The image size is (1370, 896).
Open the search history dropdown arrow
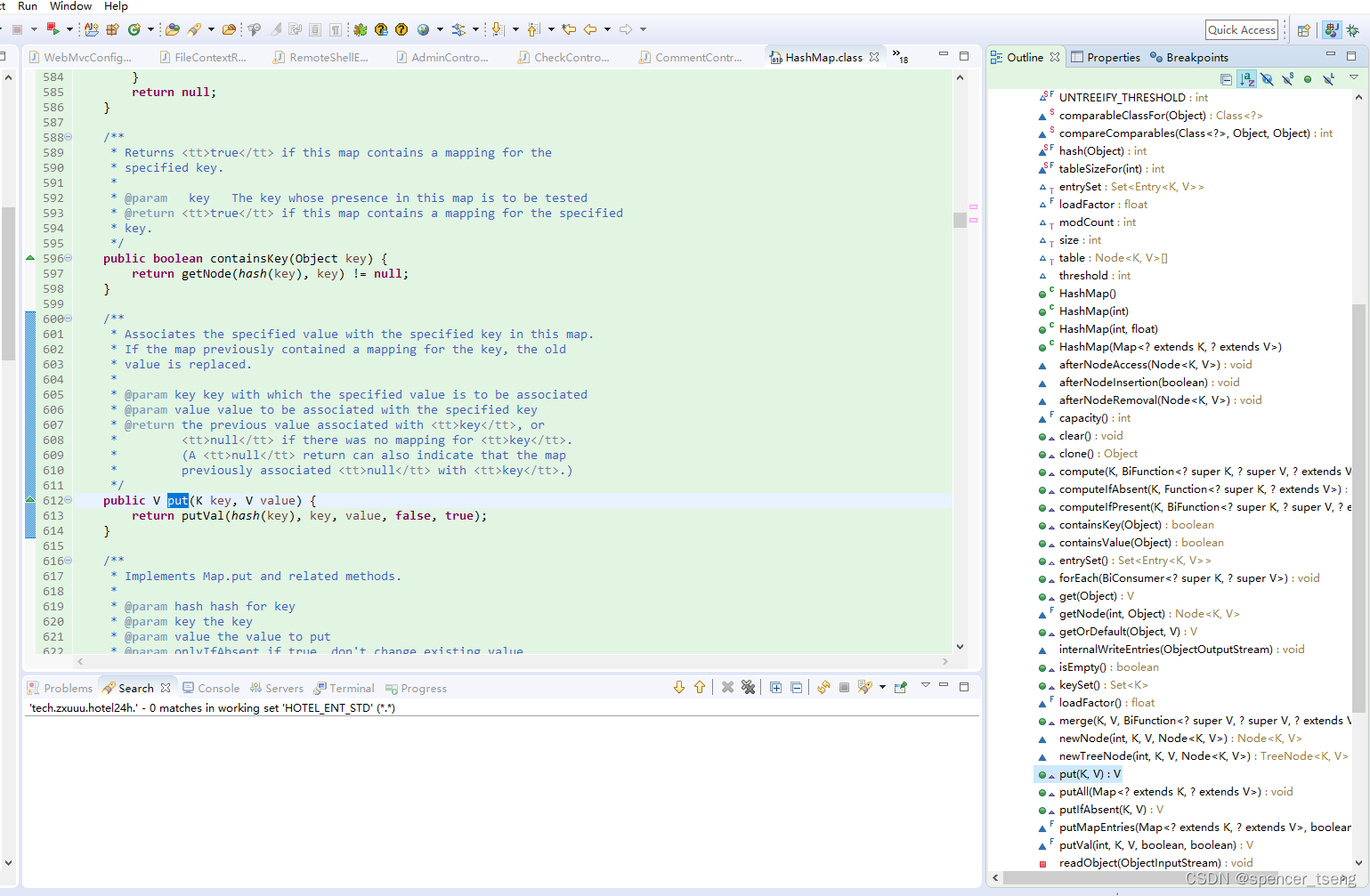[x=881, y=687]
